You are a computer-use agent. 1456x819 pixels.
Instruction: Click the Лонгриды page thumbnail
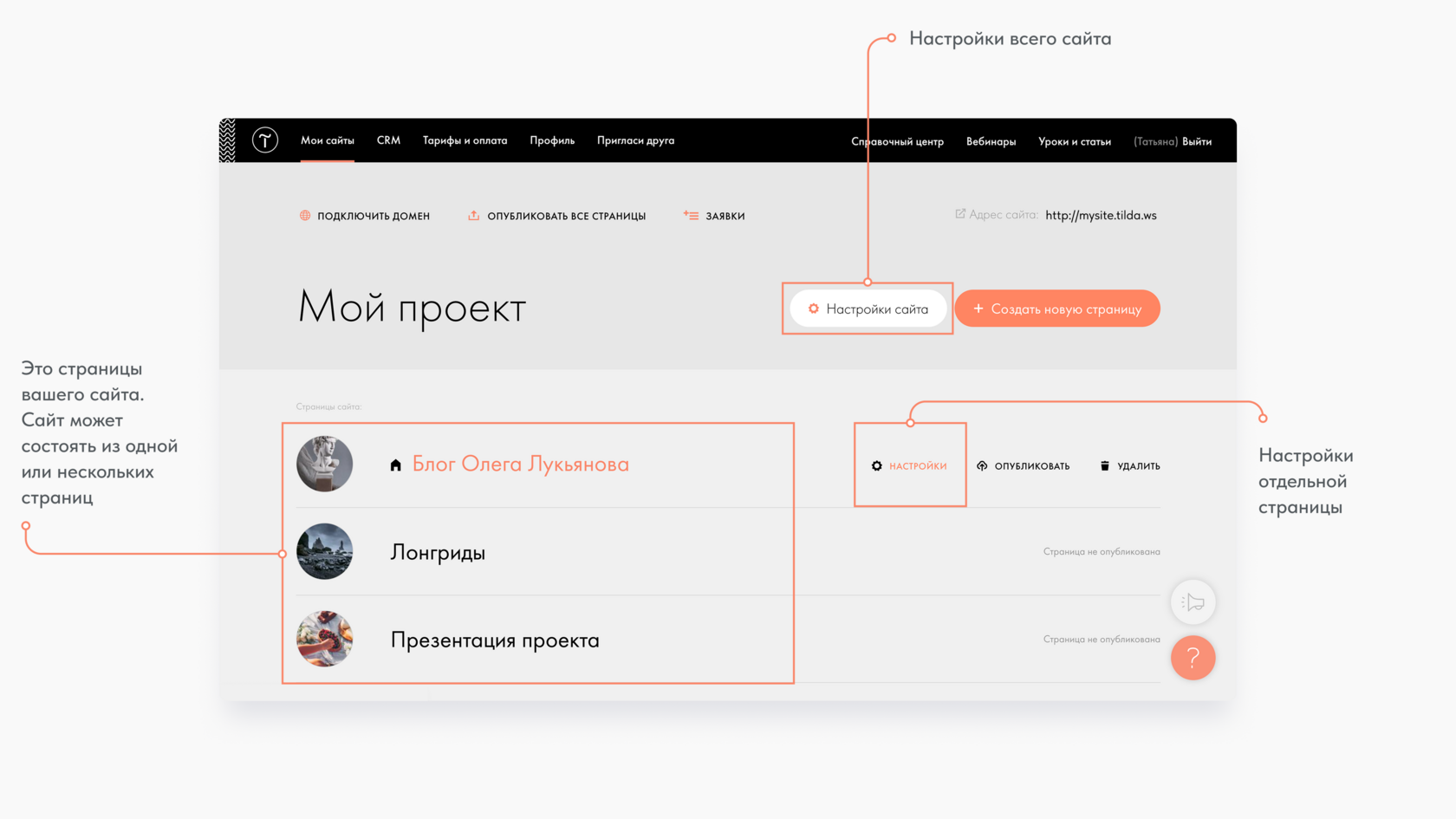coord(325,551)
